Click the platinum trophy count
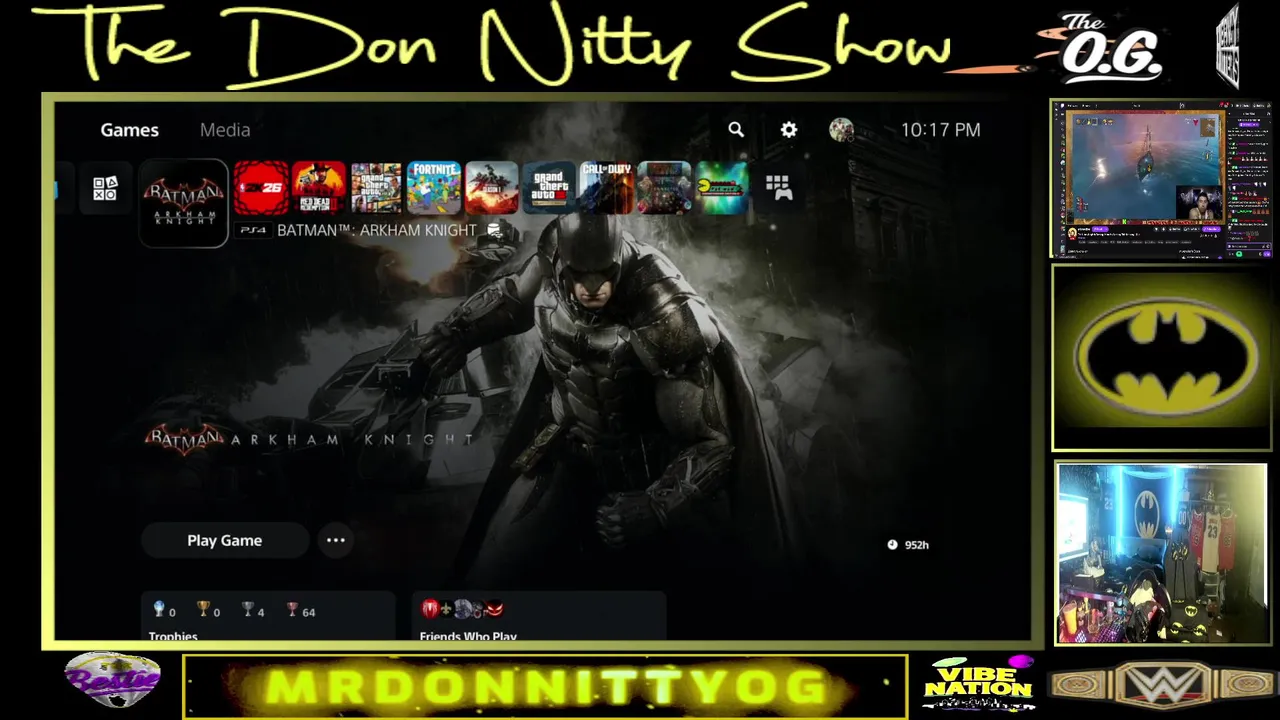 [x=164, y=610]
